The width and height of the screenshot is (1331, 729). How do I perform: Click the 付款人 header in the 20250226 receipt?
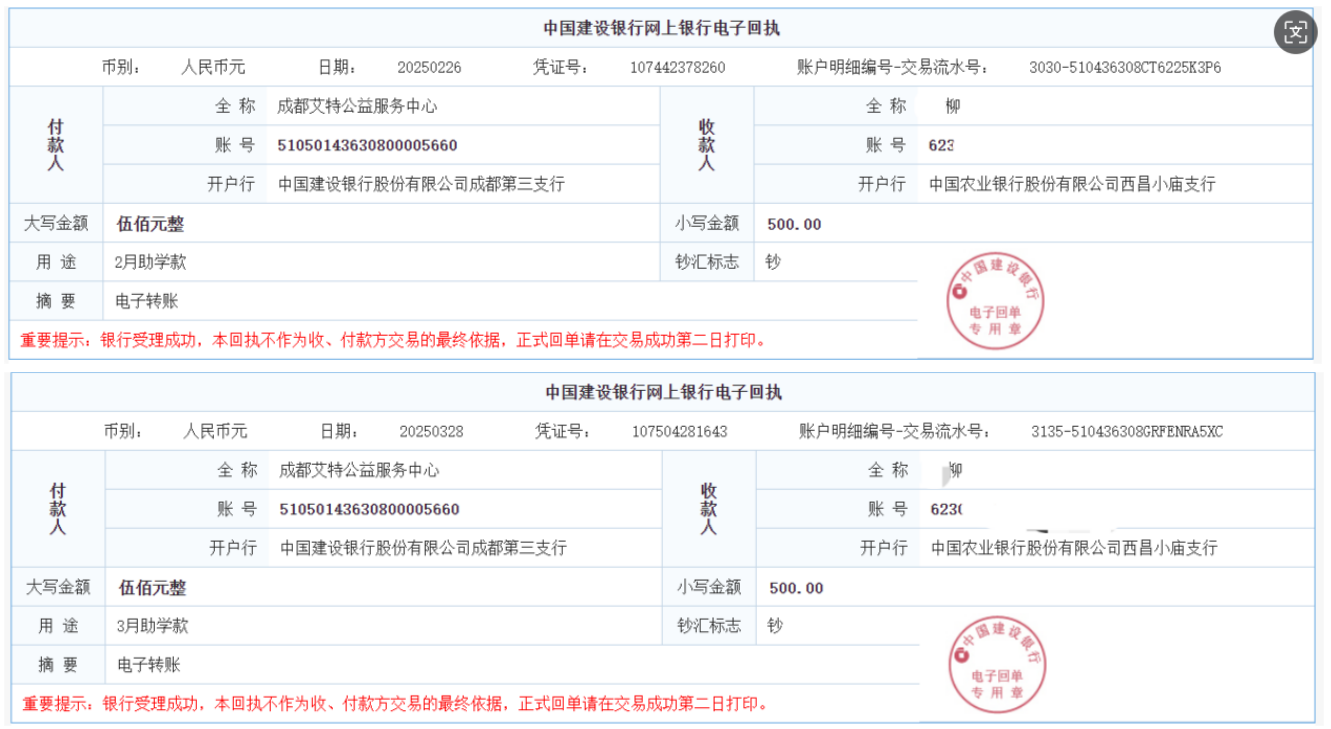pyautogui.click(x=56, y=145)
